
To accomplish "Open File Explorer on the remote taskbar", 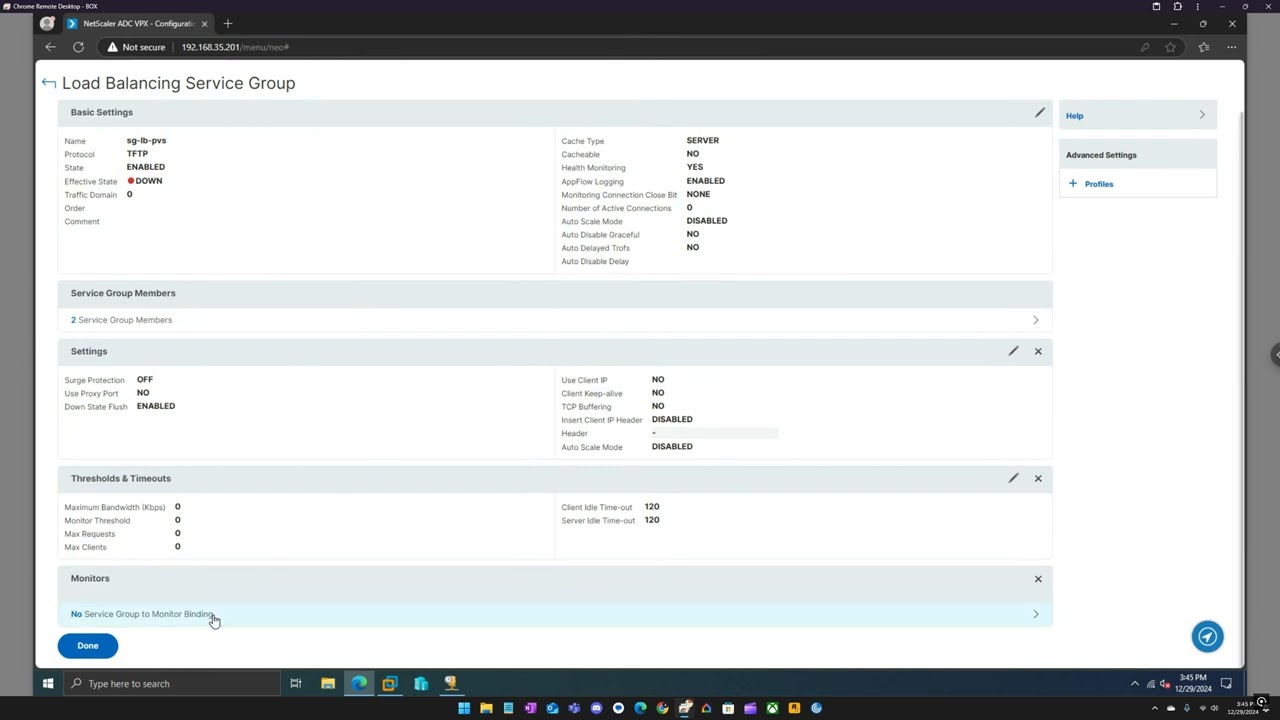I will point(328,684).
